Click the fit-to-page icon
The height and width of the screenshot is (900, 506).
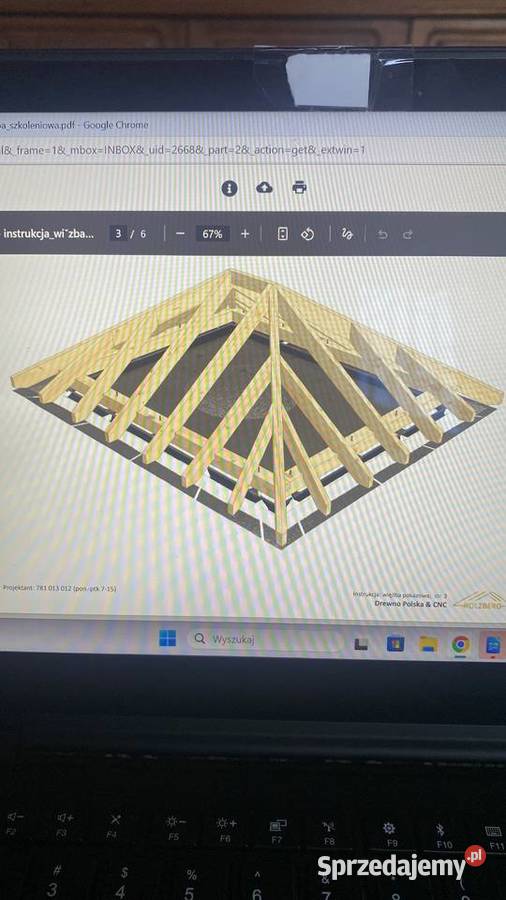[x=282, y=234]
